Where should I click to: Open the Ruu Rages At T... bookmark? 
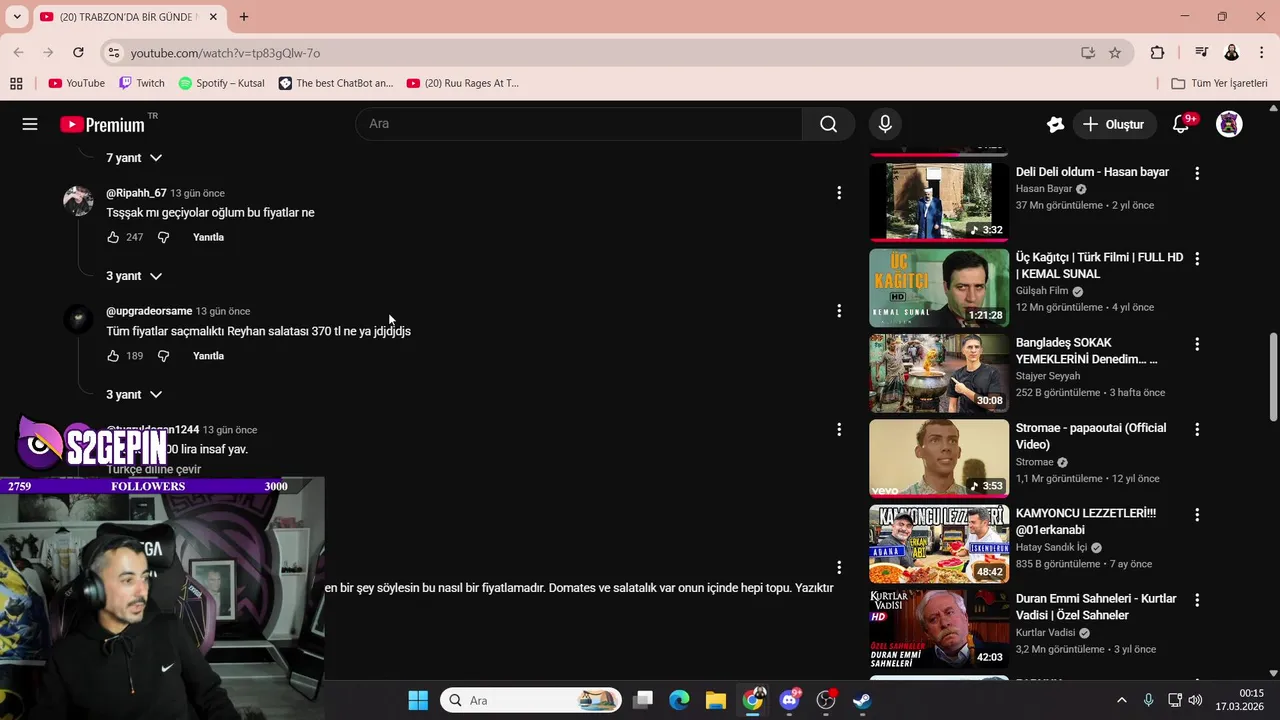click(x=463, y=83)
